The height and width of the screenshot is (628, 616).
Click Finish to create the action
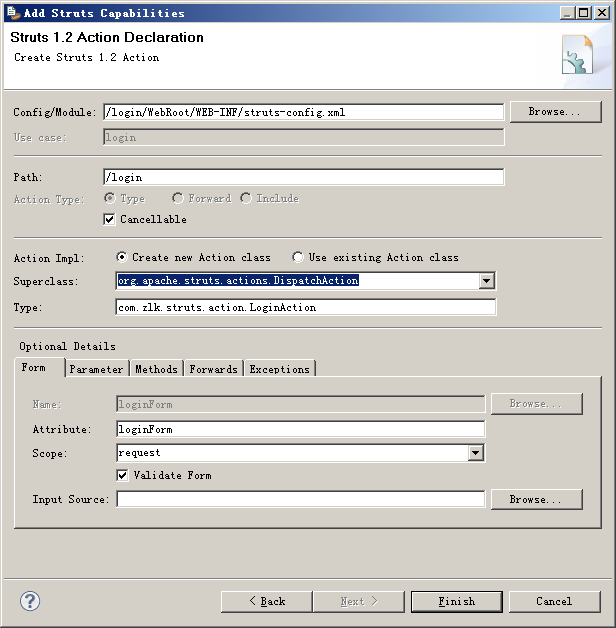[x=457, y=602]
